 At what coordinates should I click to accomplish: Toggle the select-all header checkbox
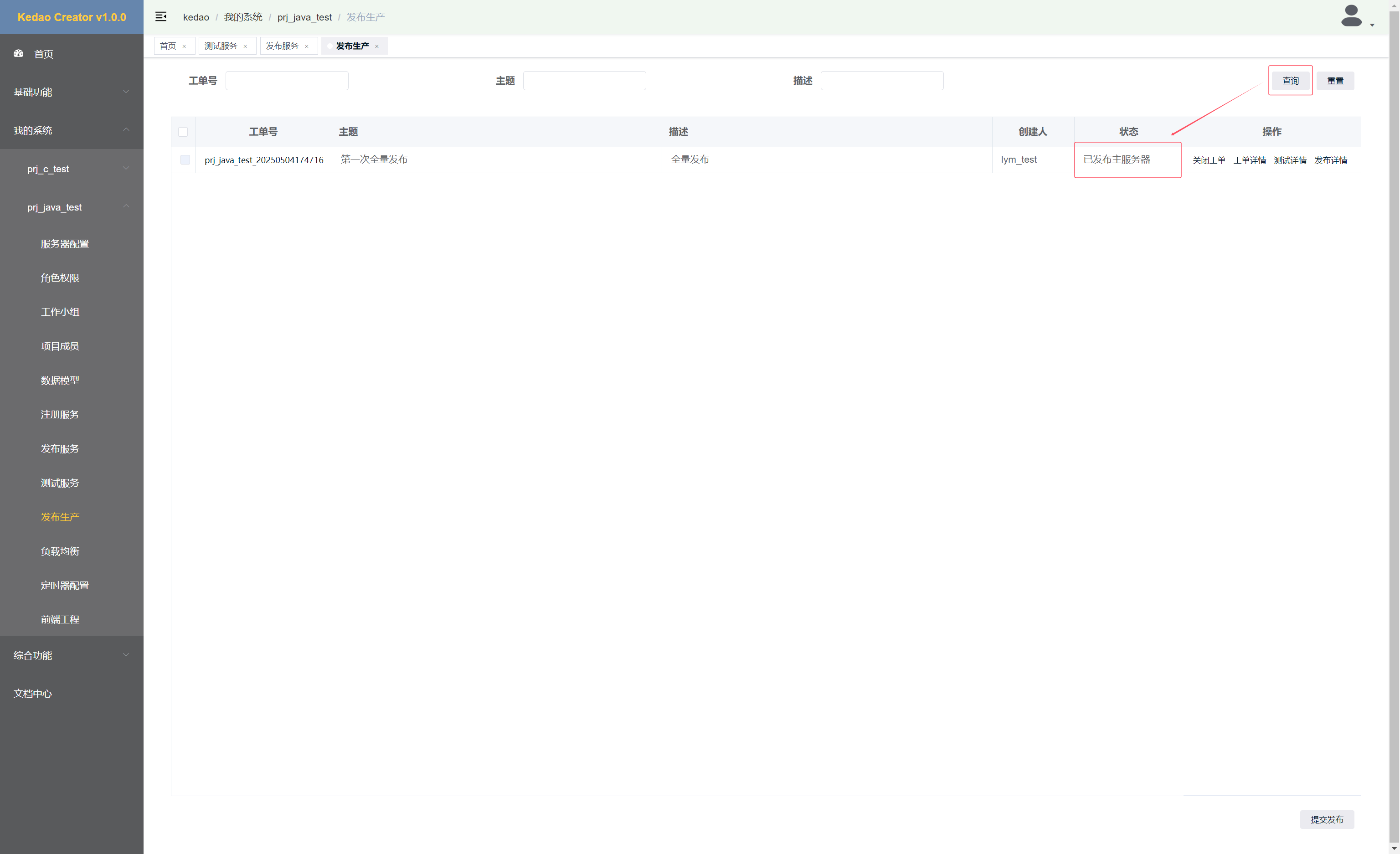(x=183, y=132)
